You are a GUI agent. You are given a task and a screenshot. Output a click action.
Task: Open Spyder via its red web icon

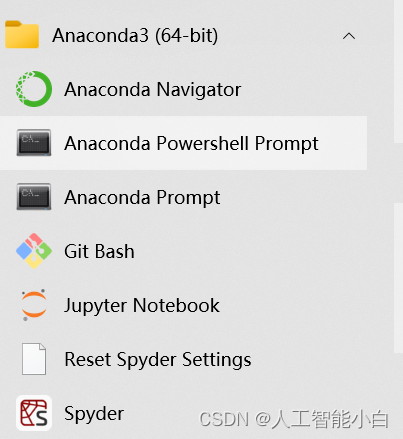(34, 413)
